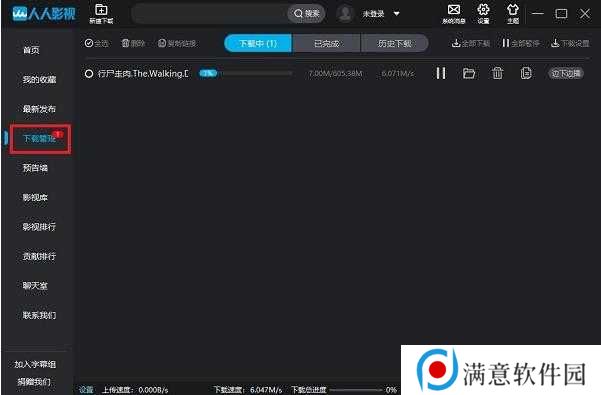Viewport: 601px width, 395px height.
Task: Open 下载设置 download settings button
Action: tap(570, 43)
